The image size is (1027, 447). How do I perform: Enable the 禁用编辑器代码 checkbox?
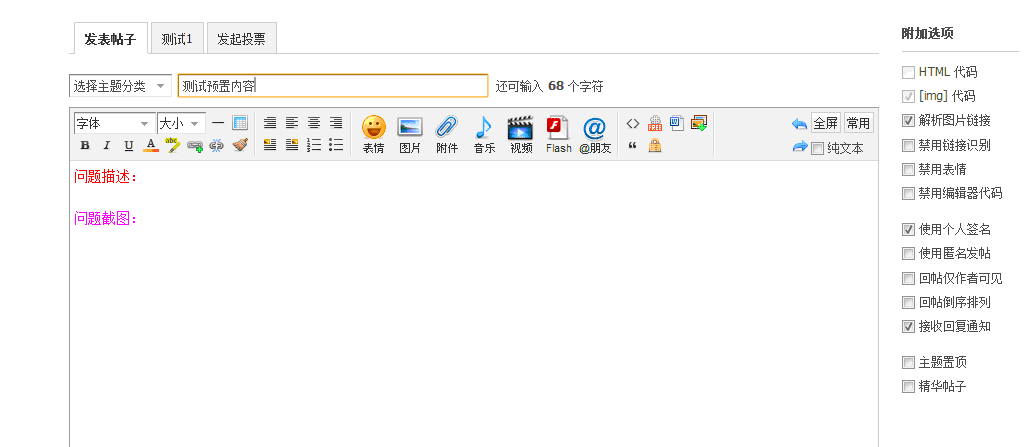click(908, 193)
